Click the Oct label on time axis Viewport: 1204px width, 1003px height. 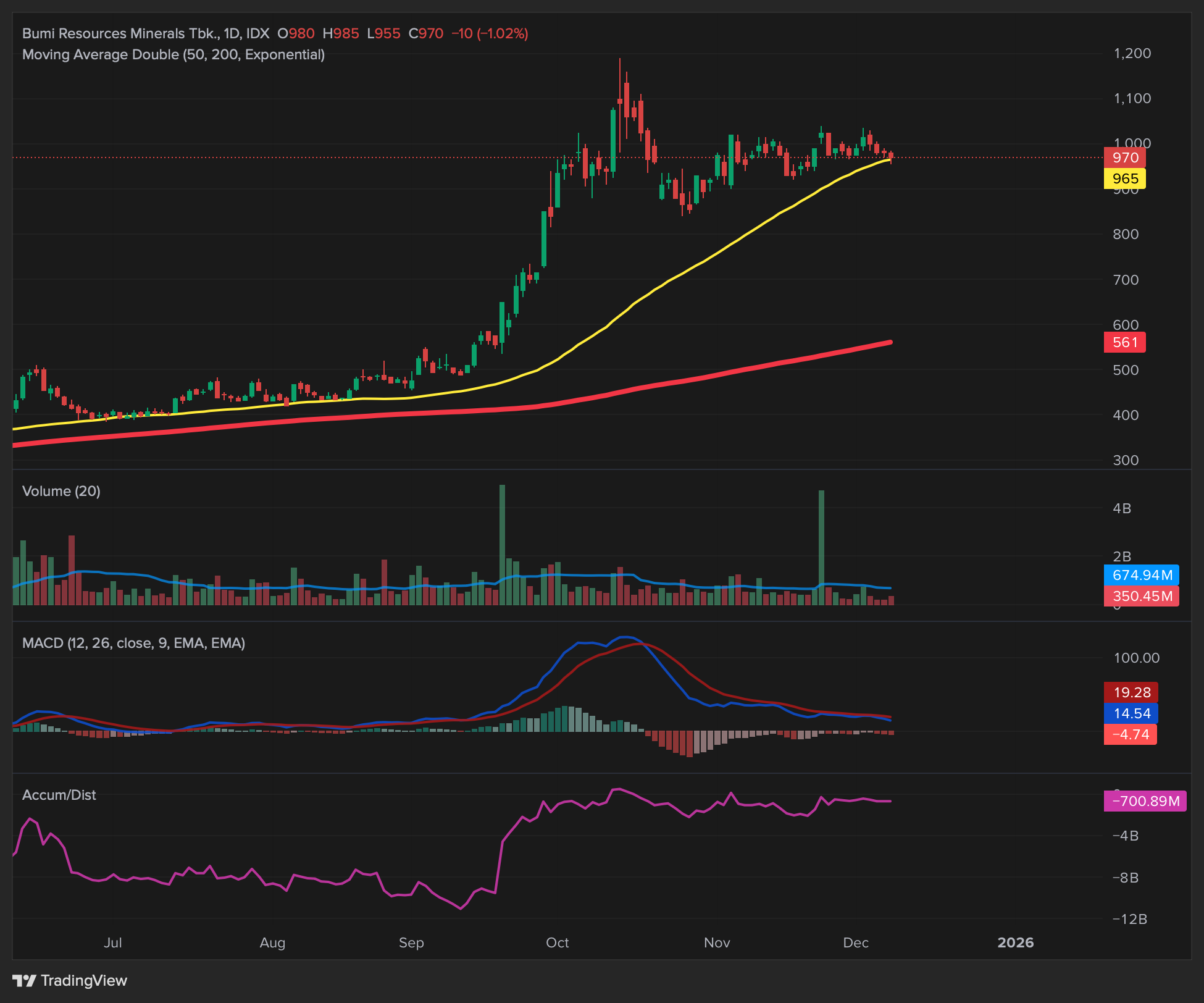[557, 942]
